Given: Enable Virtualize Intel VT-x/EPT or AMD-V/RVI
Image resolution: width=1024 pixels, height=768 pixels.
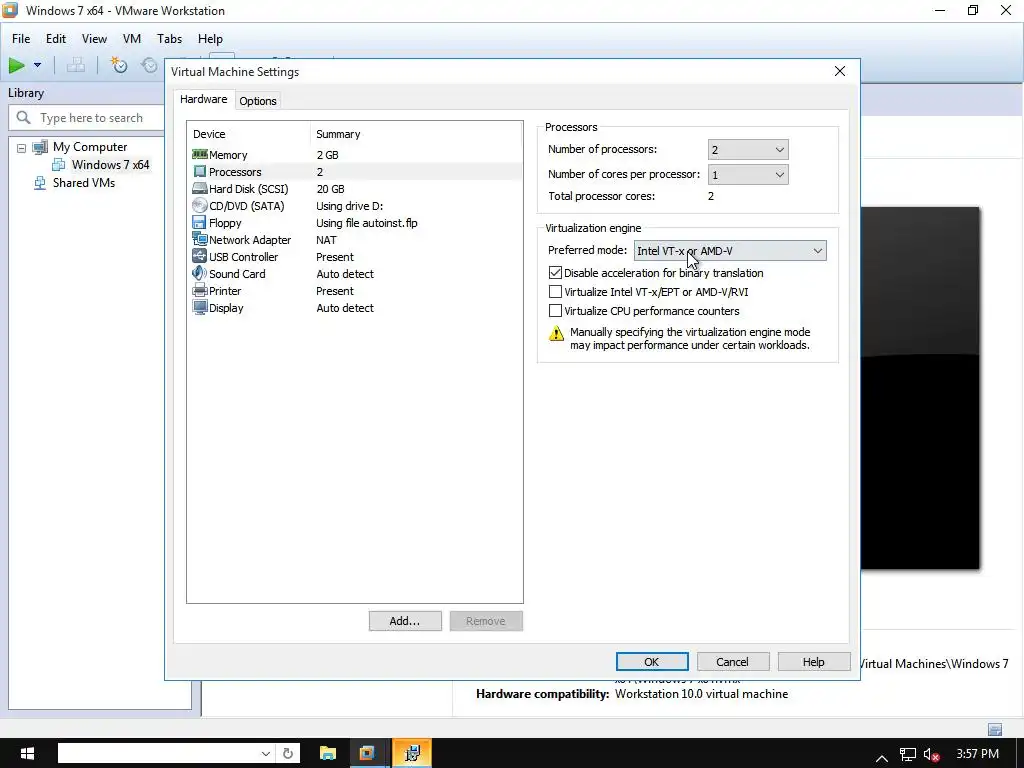Looking at the screenshot, I should pos(555,292).
